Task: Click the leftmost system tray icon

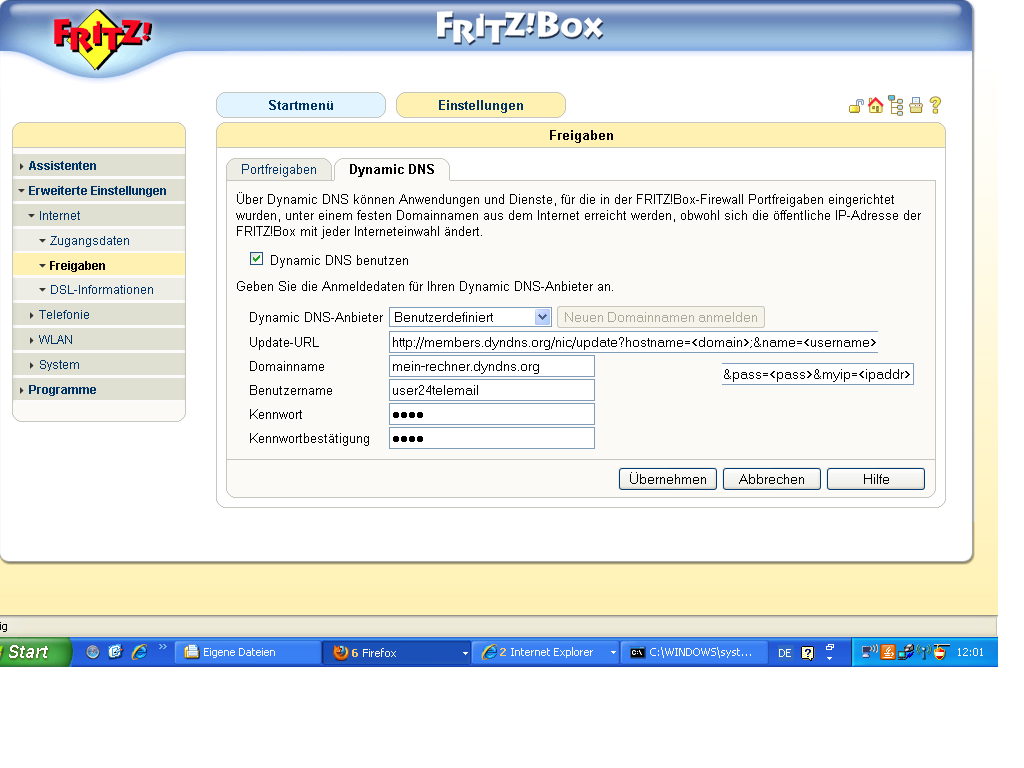Action: pos(869,652)
